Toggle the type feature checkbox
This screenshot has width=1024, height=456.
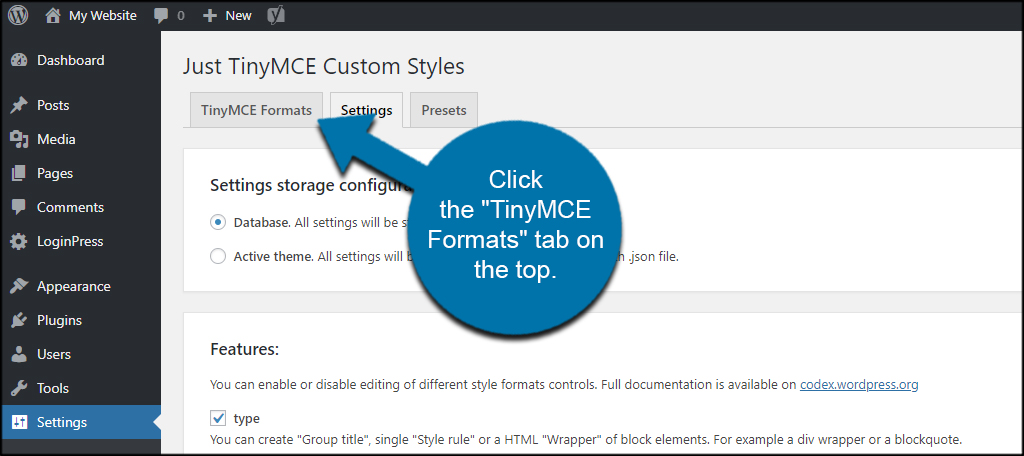coord(218,417)
